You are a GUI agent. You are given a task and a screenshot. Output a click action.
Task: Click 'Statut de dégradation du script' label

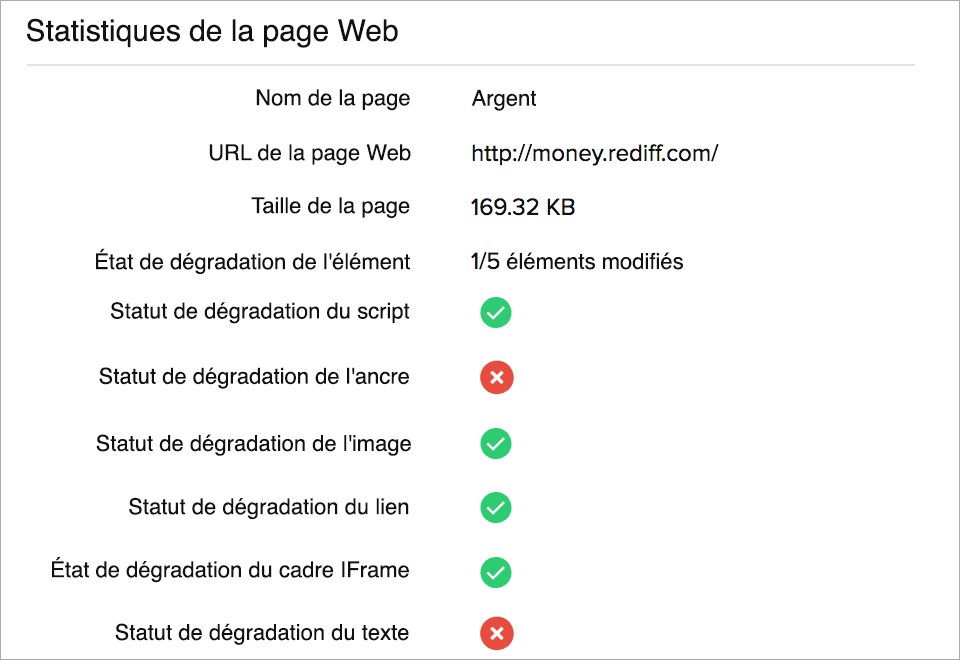pyautogui.click(x=260, y=311)
